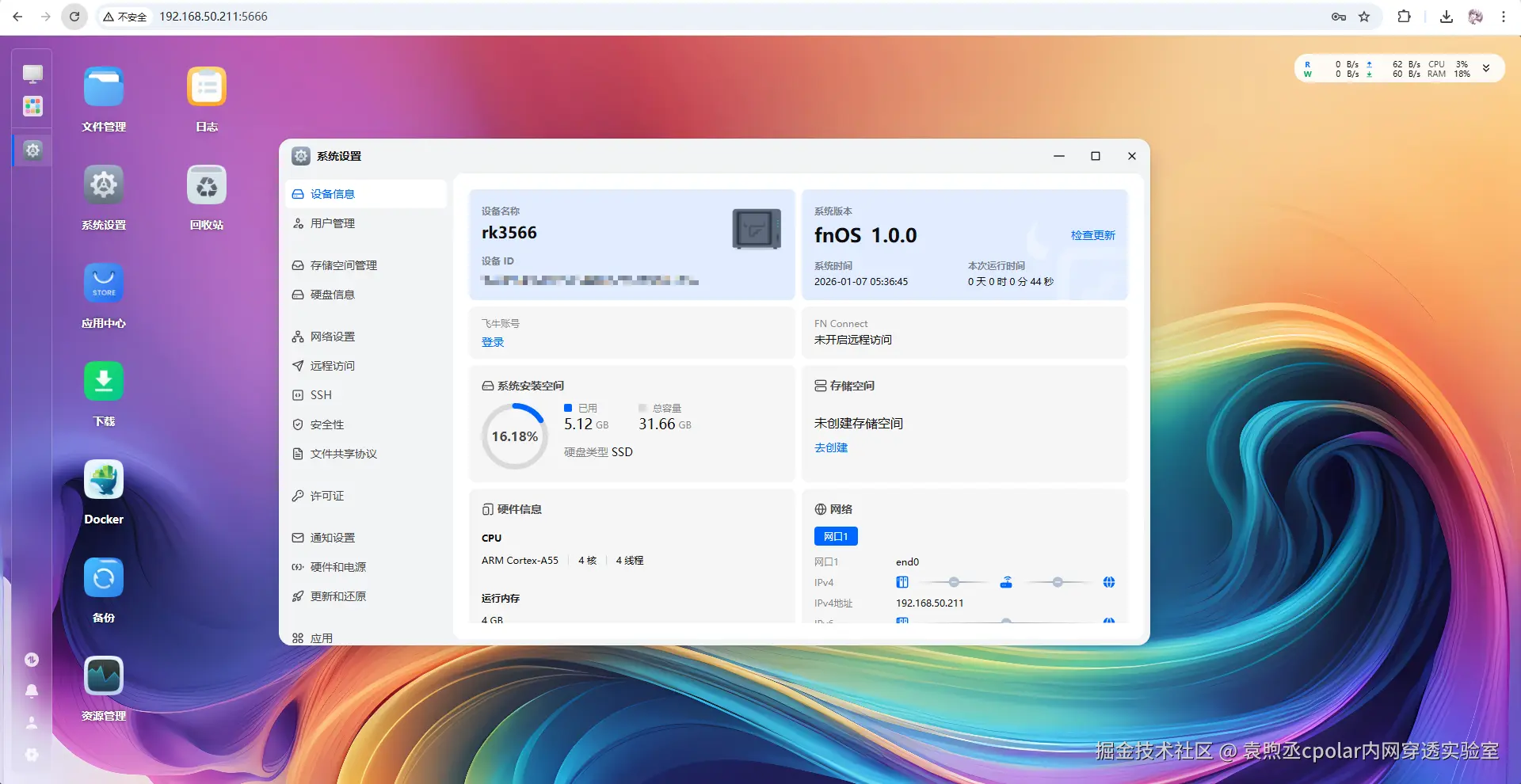
Task: Open 存储空间管理 settings section
Action: (x=366, y=265)
